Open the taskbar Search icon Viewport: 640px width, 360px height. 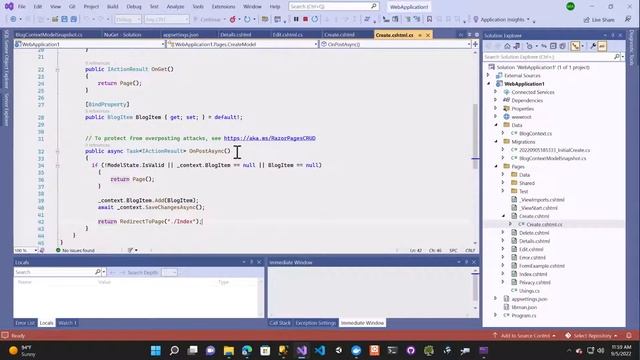[x=174, y=350]
